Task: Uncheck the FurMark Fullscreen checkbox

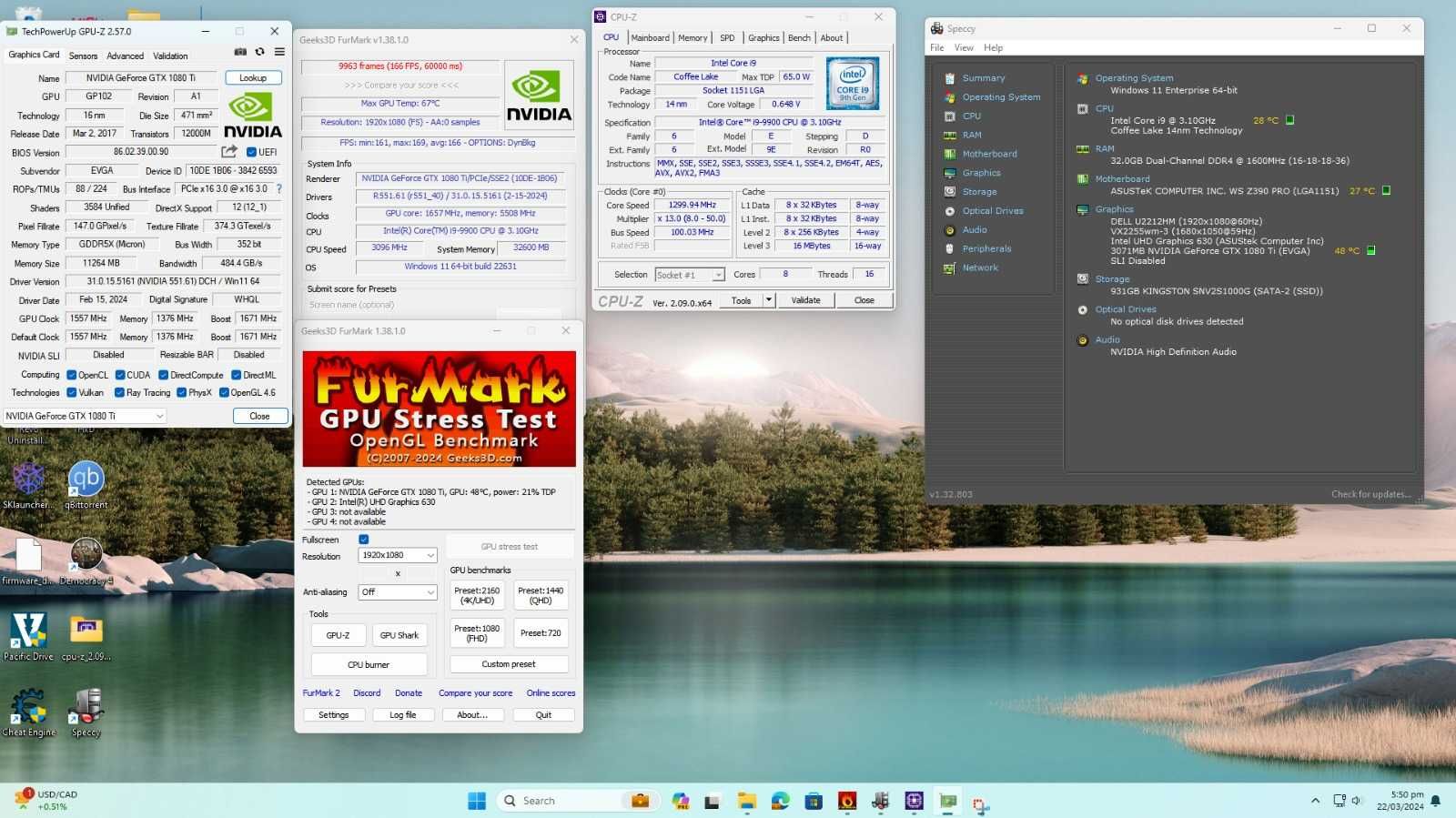Action: coord(364,540)
